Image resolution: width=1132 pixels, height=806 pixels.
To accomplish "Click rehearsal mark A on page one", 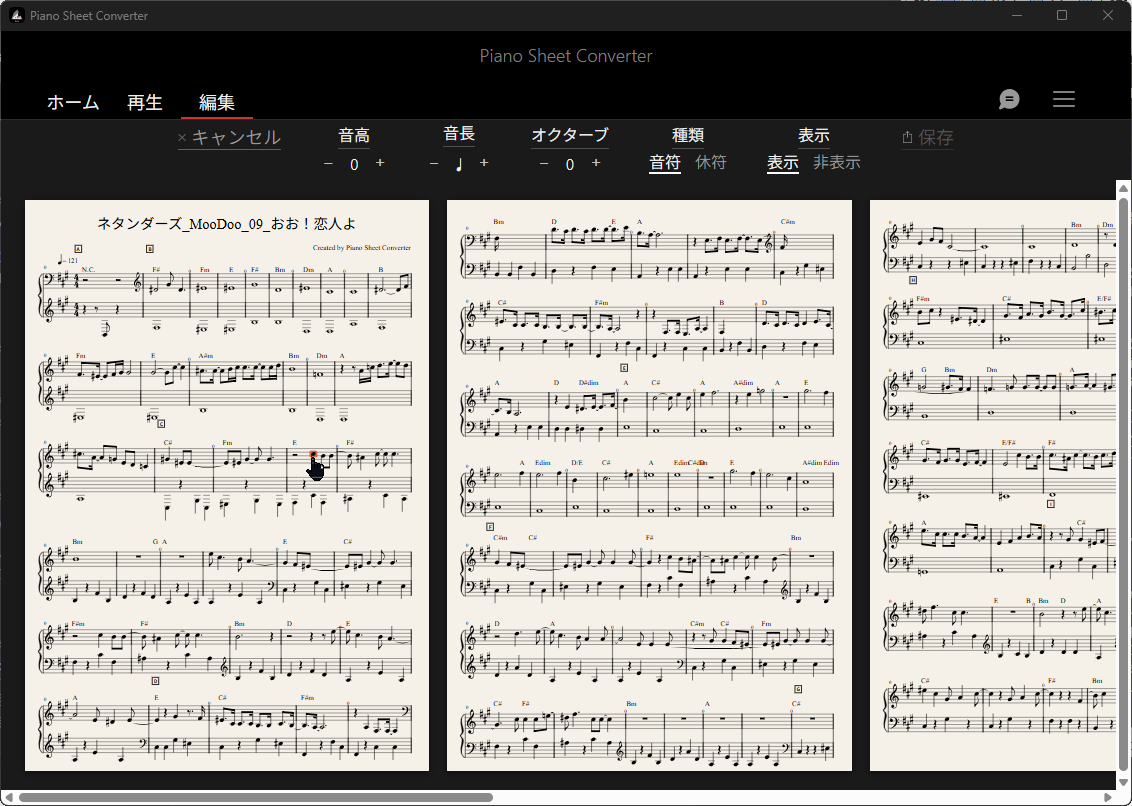I will [x=78, y=248].
